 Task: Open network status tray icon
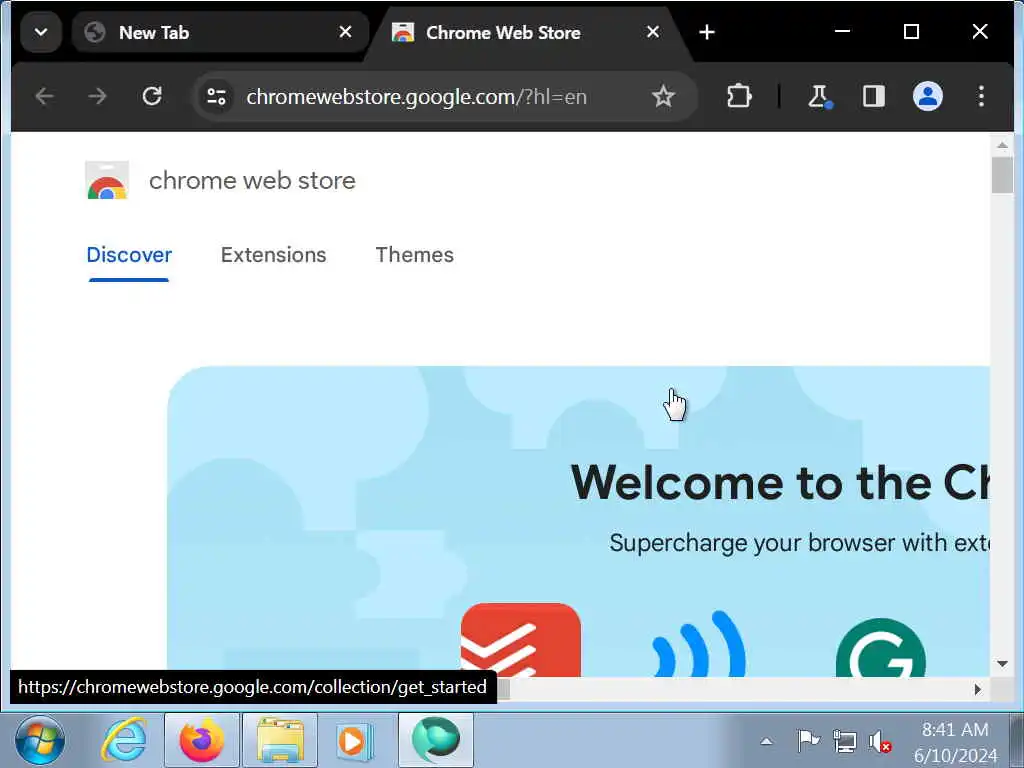[844, 741]
